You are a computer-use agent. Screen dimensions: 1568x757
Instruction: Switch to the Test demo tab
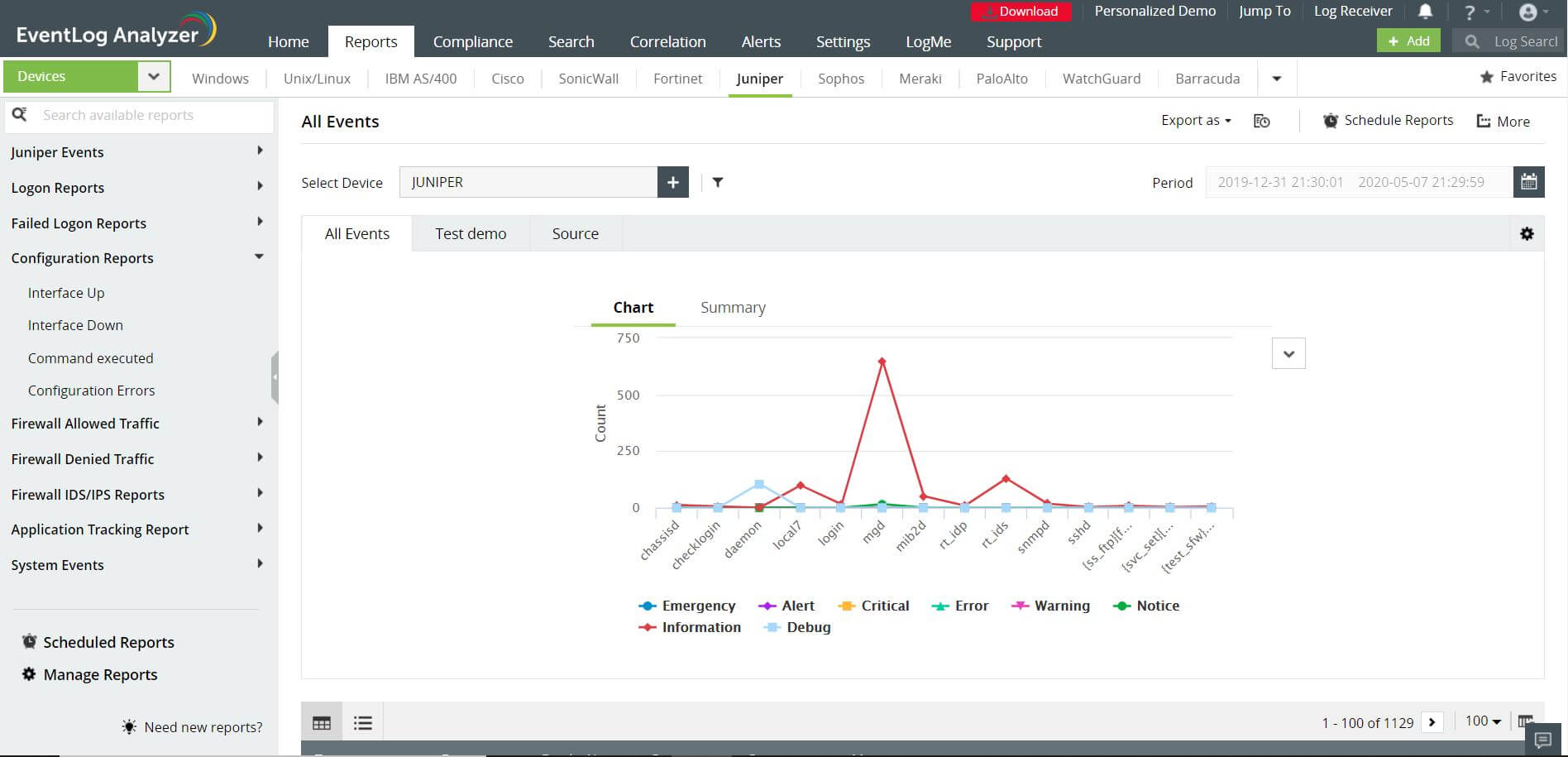[x=471, y=234]
